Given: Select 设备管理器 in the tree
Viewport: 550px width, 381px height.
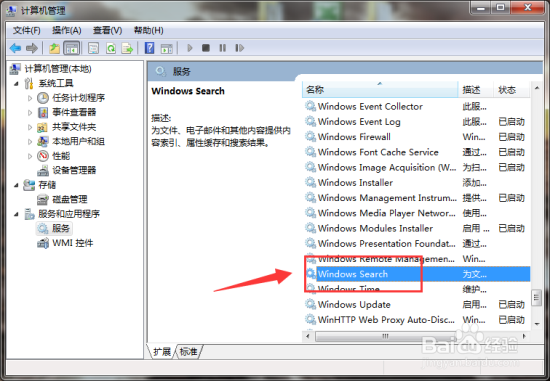Looking at the screenshot, I should pos(74,170).
